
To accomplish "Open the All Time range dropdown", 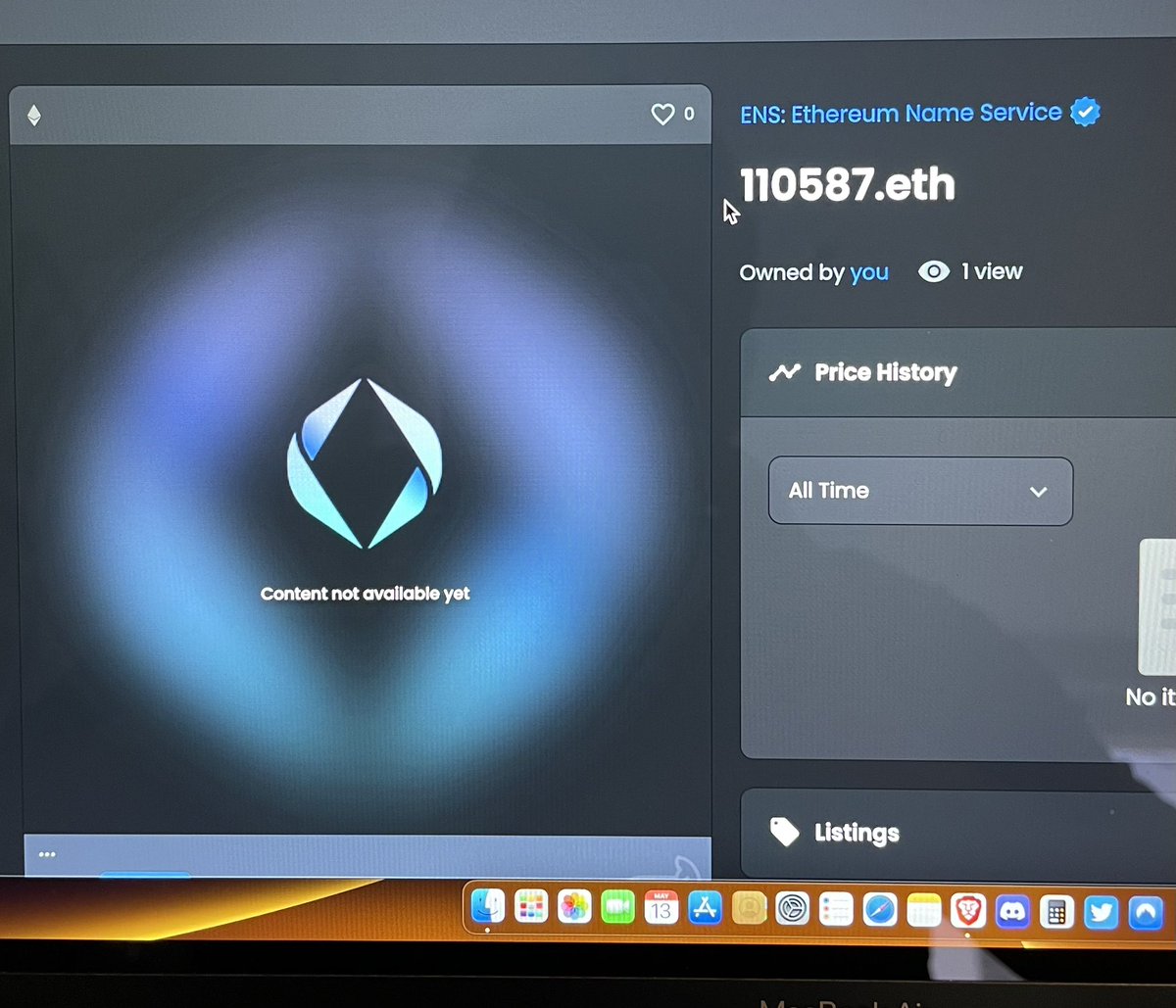I will (x=920, y=491).
